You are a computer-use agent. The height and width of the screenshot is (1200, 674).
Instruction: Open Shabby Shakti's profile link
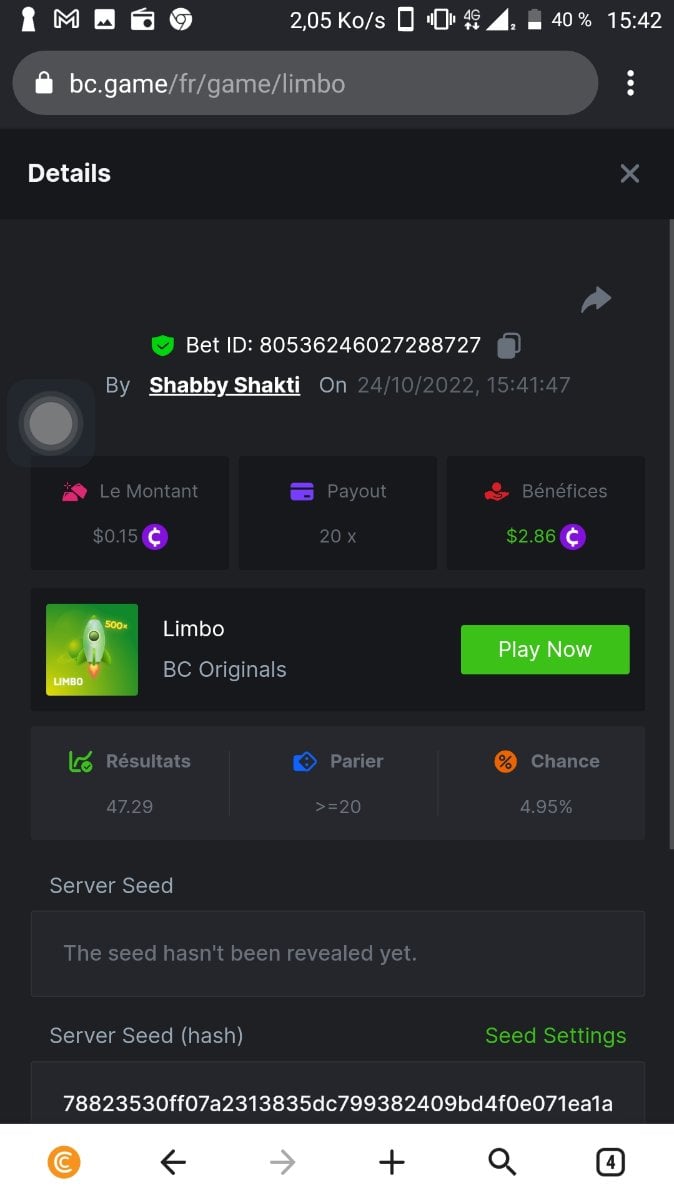(x=224, y=385)
